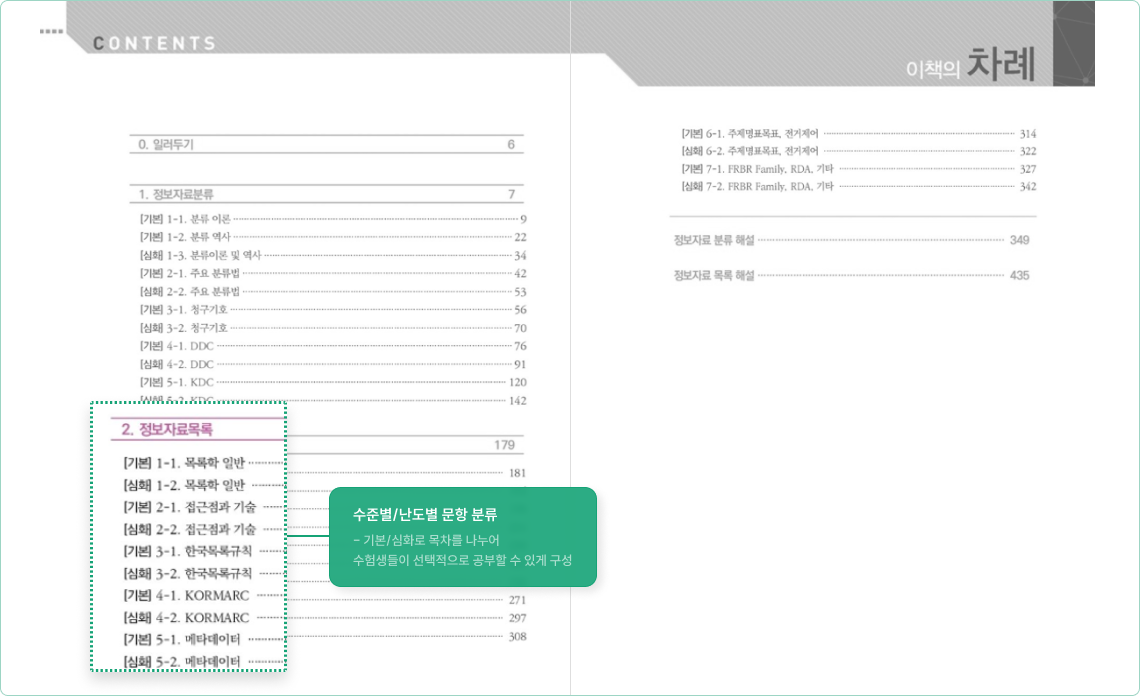
Task: Click the small dotted mark beside CONTENTS
Action: (51, 32)
